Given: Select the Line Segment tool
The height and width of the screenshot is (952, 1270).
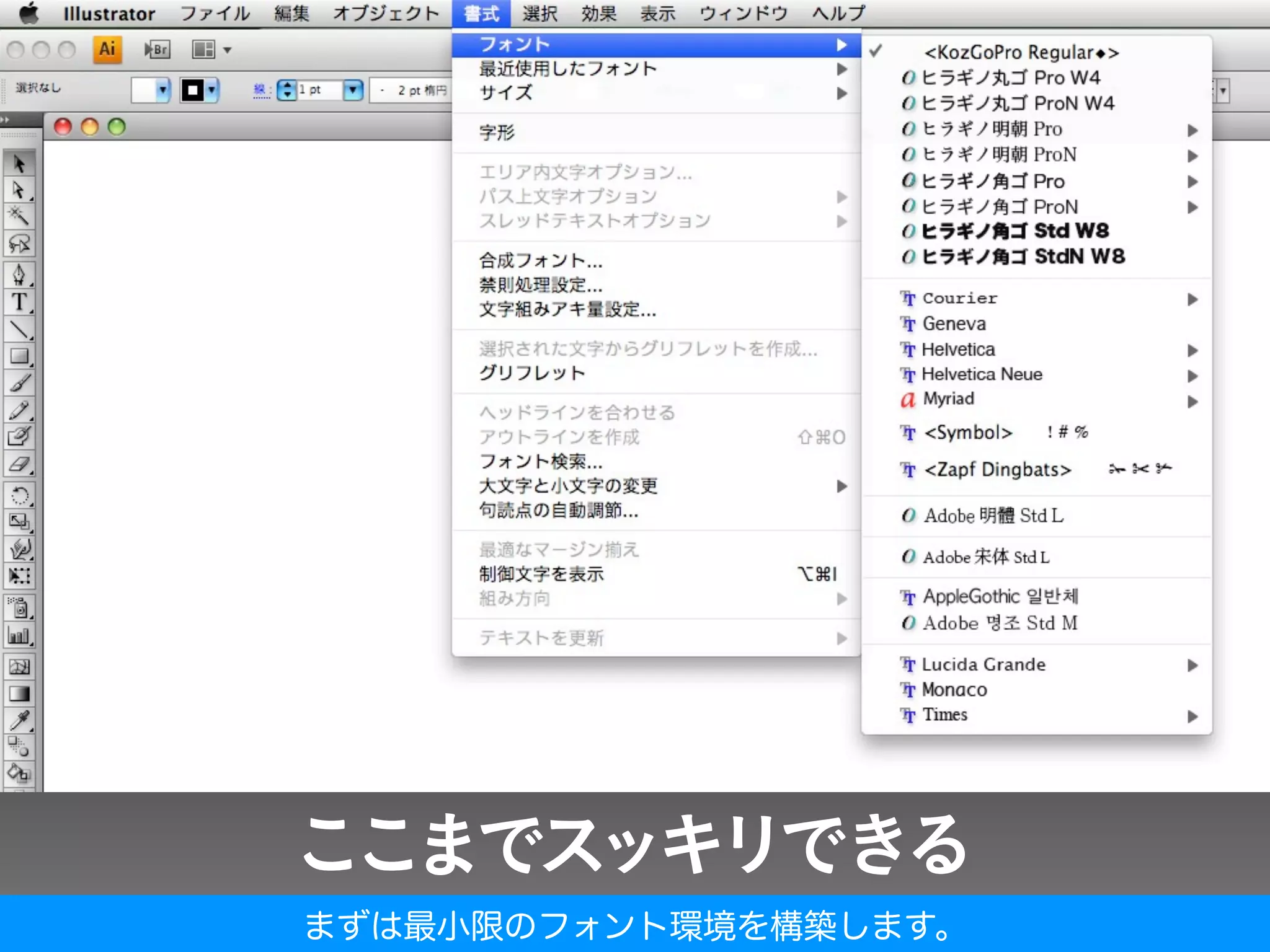Looking at the screenshot, I should tap(19, 329).
